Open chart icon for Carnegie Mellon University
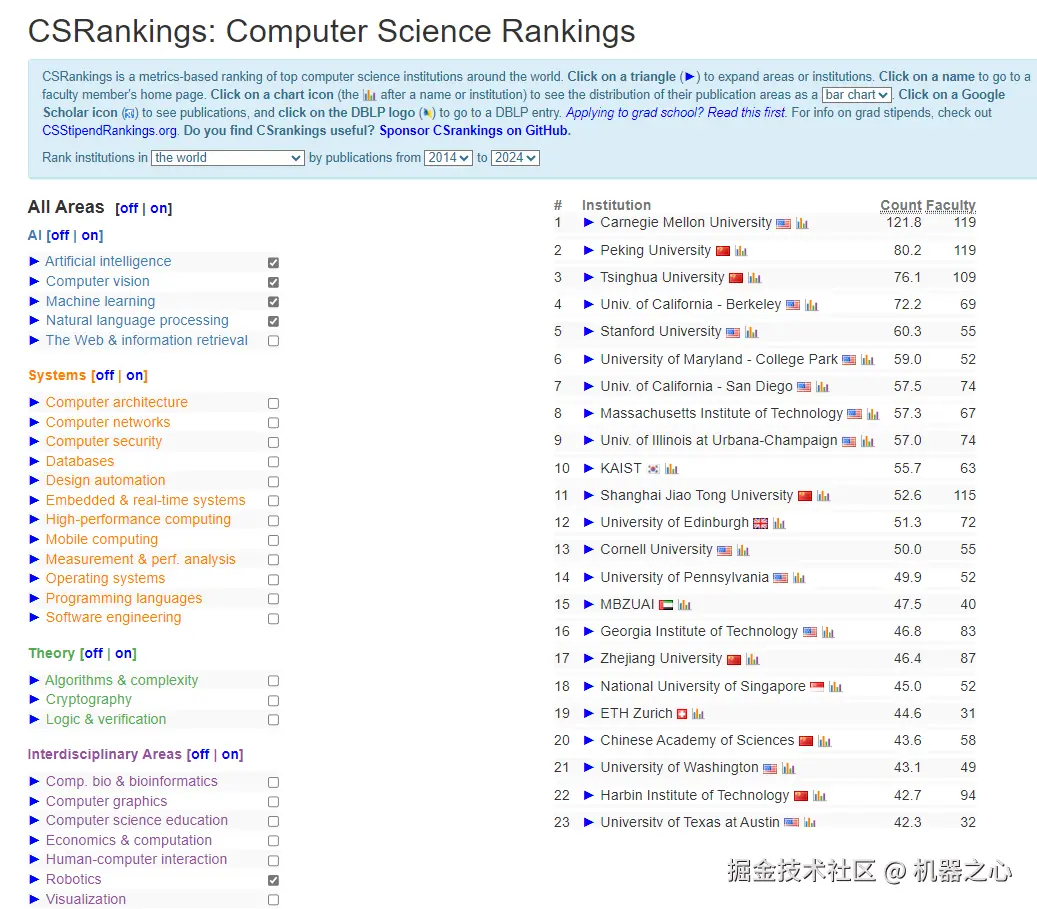The height and width of the screenshot is (909, 1037). point(802,224)
